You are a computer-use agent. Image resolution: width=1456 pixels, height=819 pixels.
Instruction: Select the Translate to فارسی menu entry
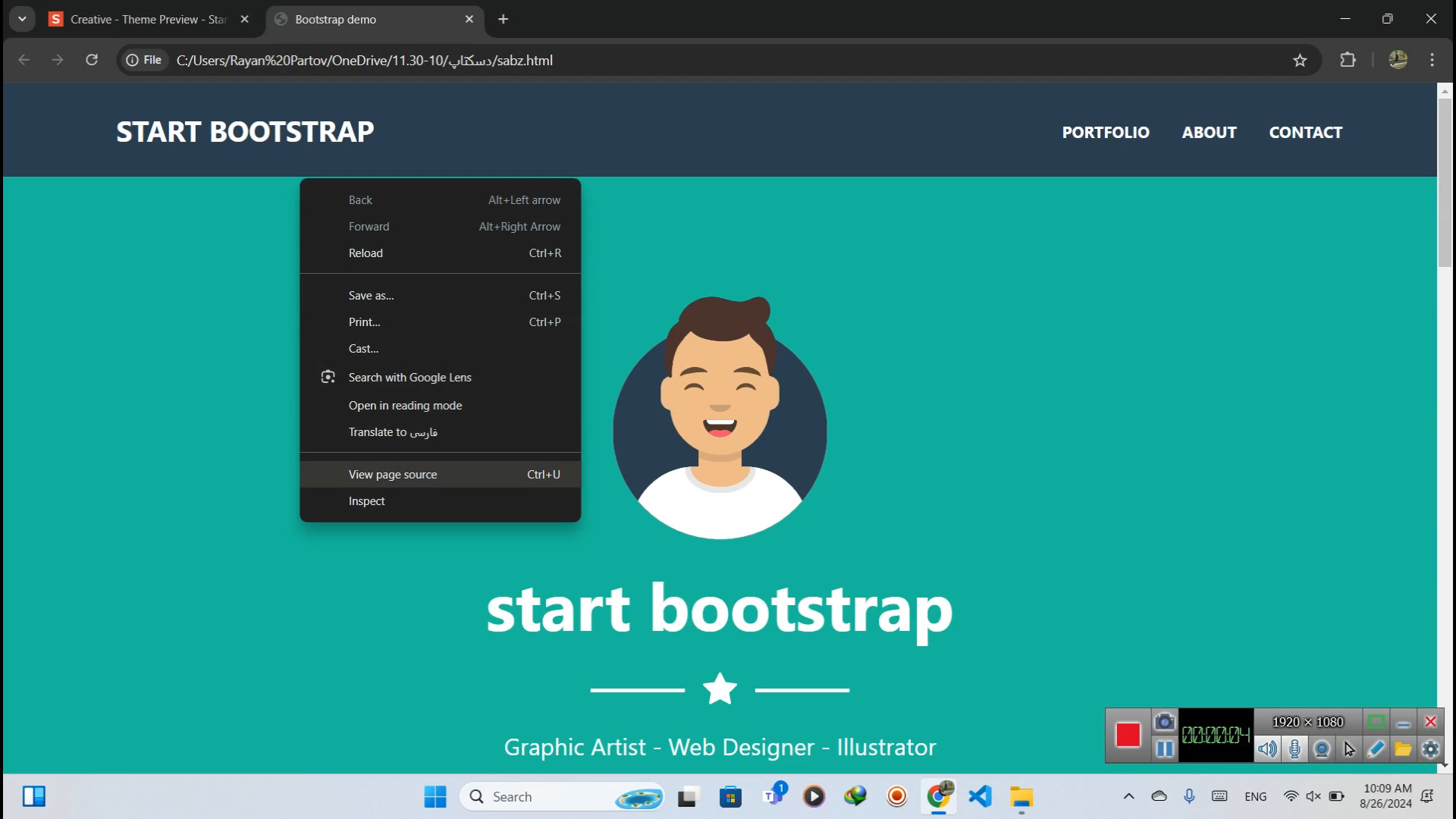pyautogui.click(x=440, y=432)
